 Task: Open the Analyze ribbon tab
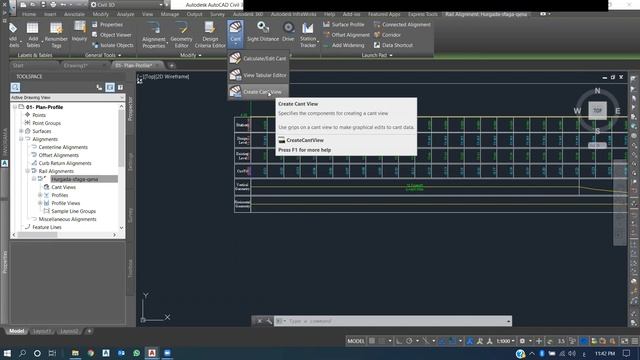[126, 14]
